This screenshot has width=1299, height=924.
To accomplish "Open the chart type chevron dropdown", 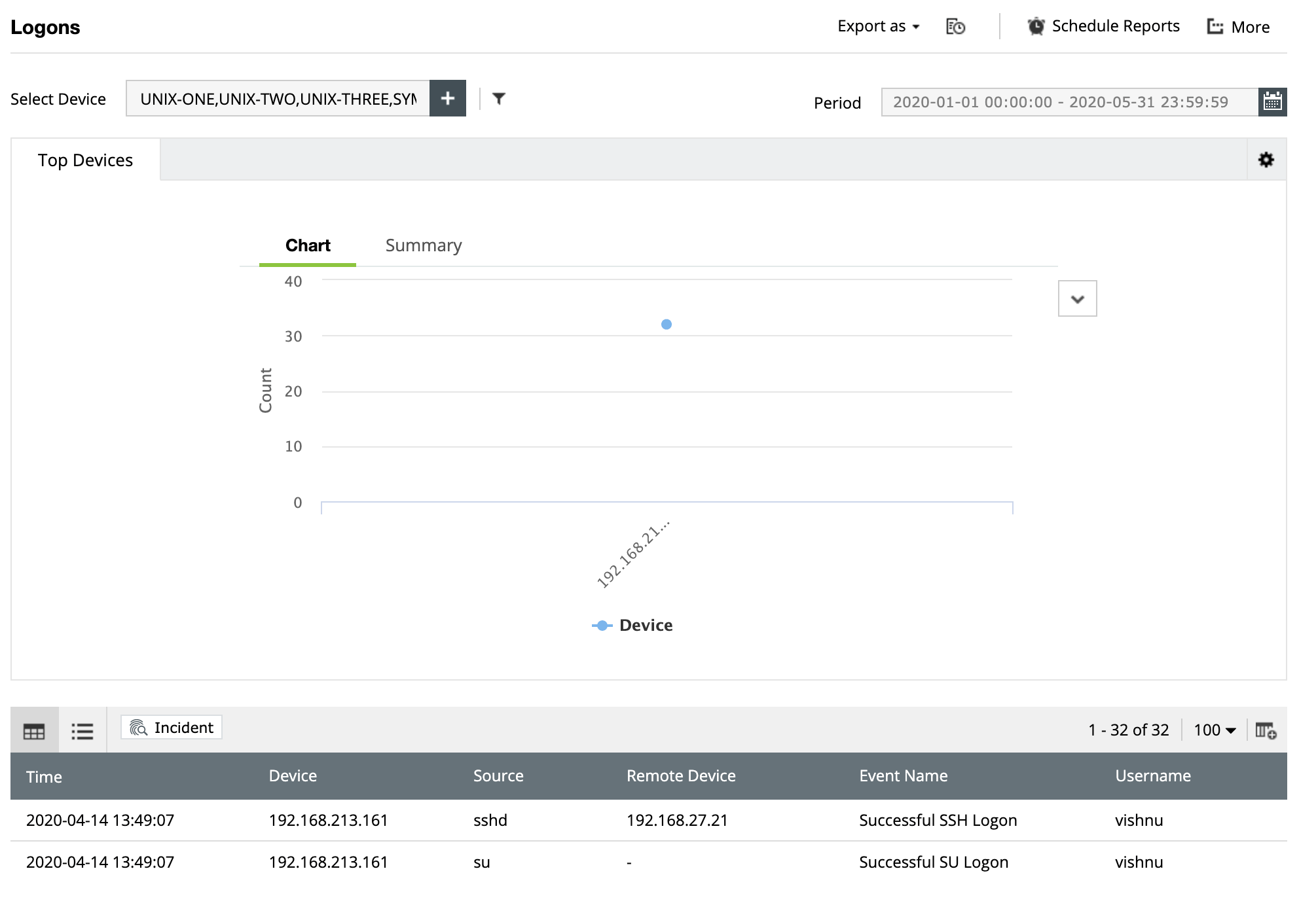I will click(1077, 299).
